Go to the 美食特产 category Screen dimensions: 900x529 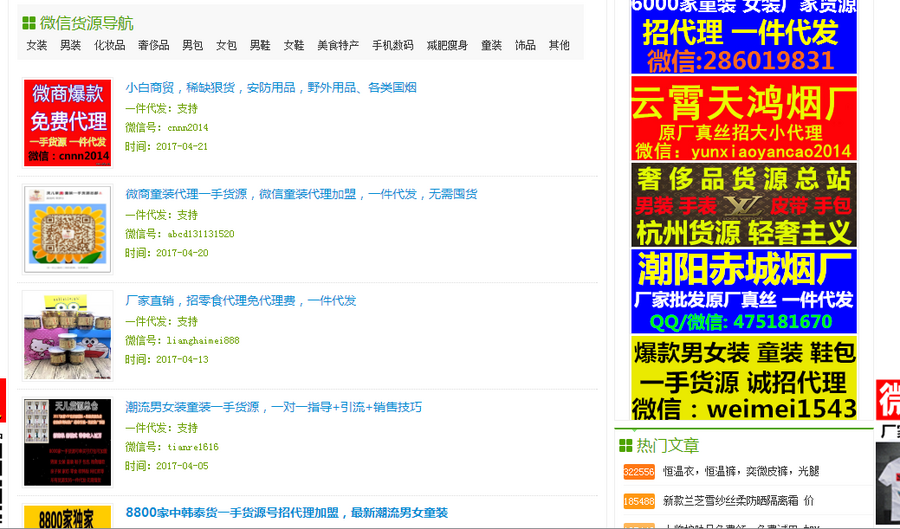pyautogui.click(x=338, y=45)
